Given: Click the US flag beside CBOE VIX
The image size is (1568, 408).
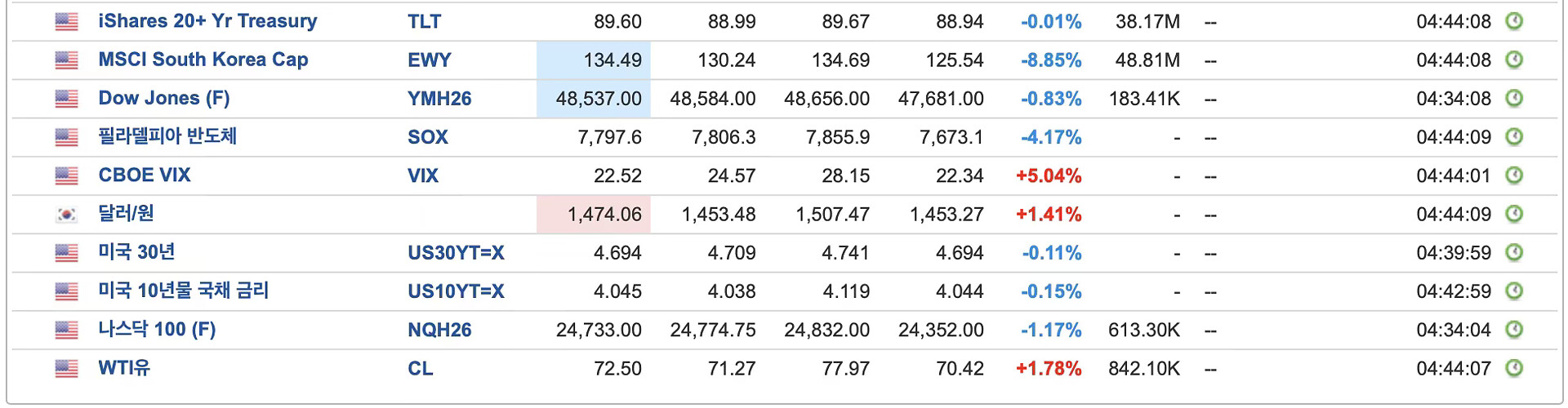Looking at the screenshot, I should pyautogui.click(x=66, y=175).
